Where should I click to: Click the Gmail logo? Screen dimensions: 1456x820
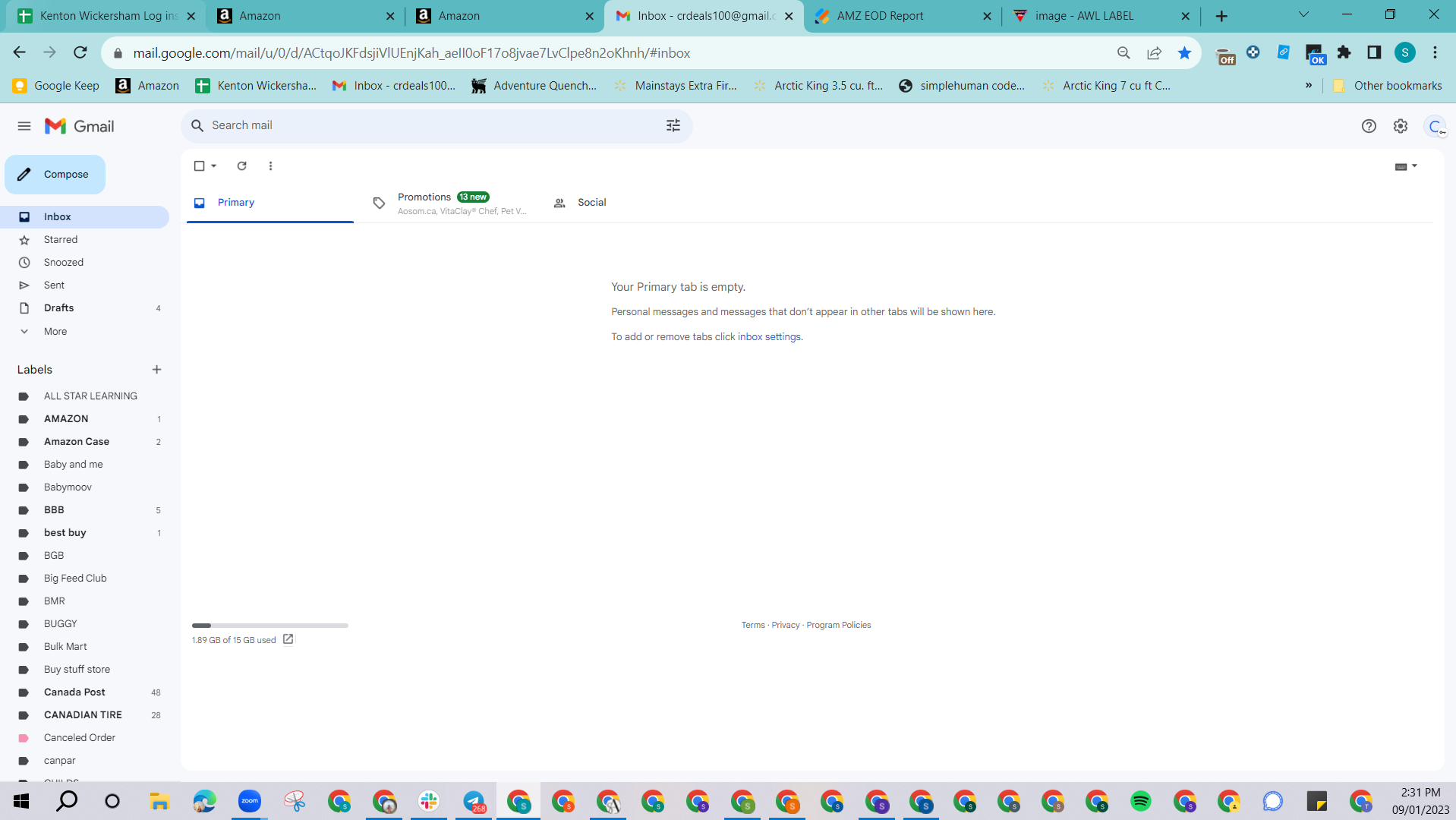point(80,126)
